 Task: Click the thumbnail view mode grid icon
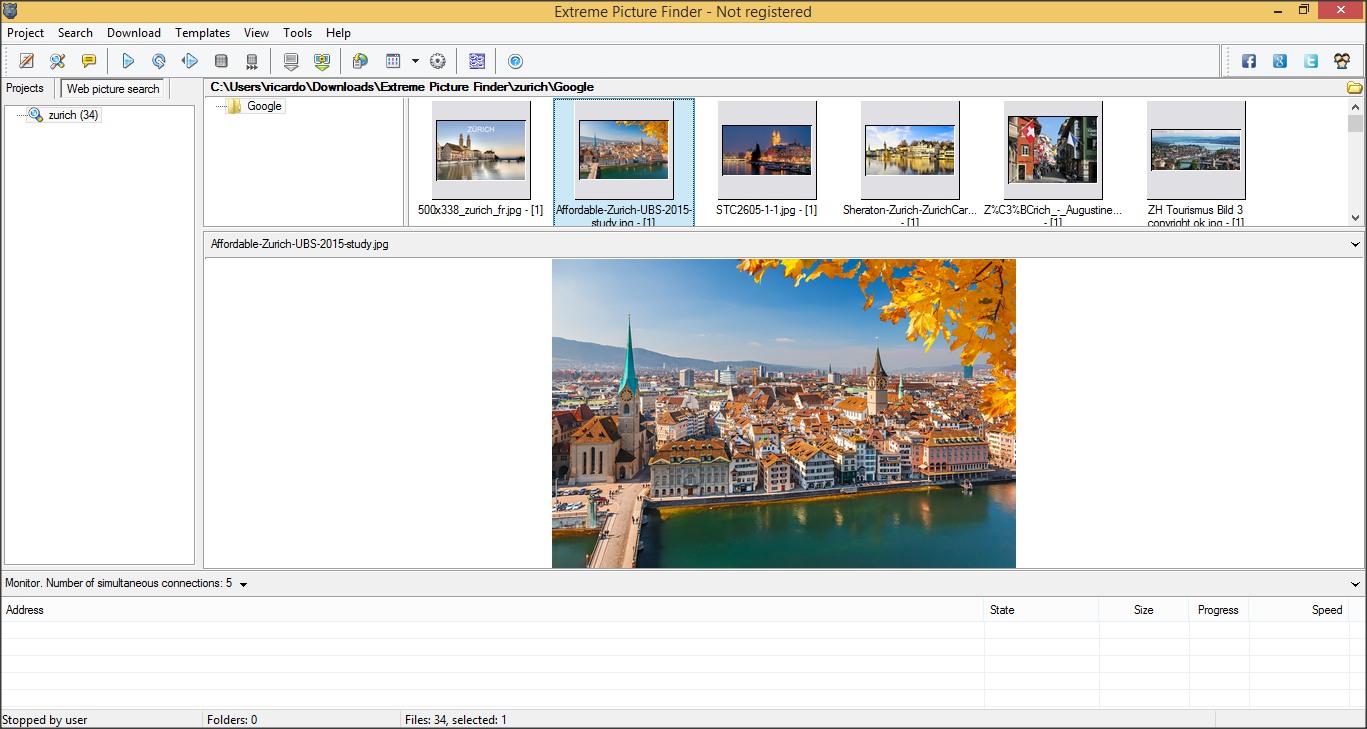[x=393, y=61]
